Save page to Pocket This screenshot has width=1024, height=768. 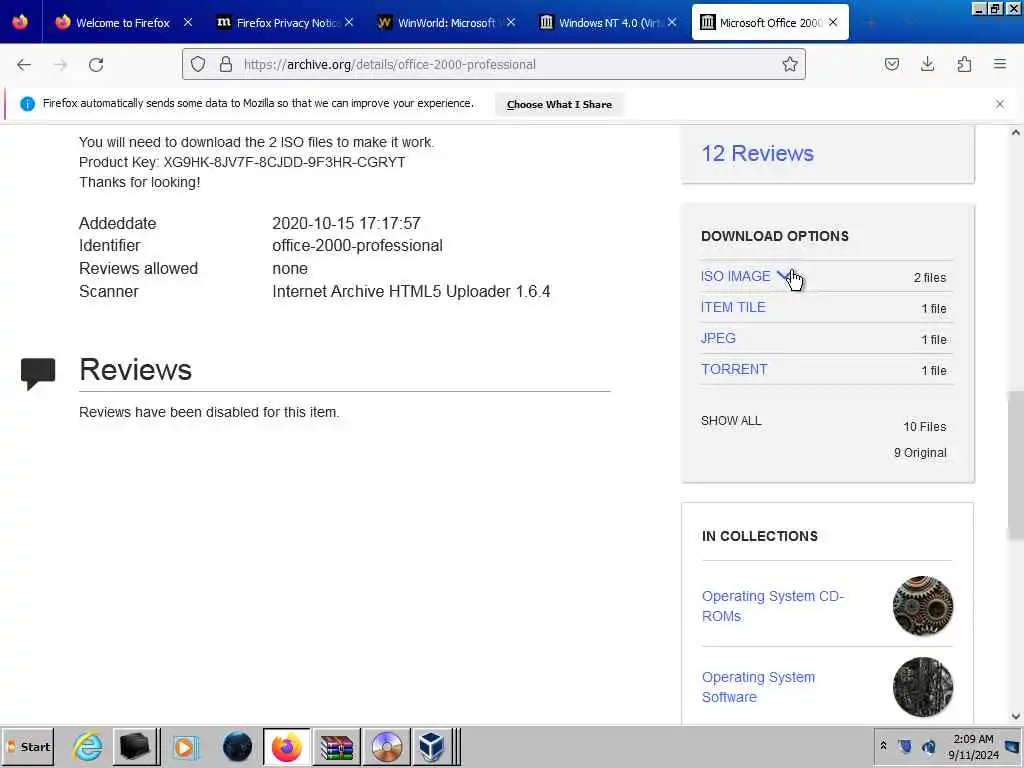point(891,64)
